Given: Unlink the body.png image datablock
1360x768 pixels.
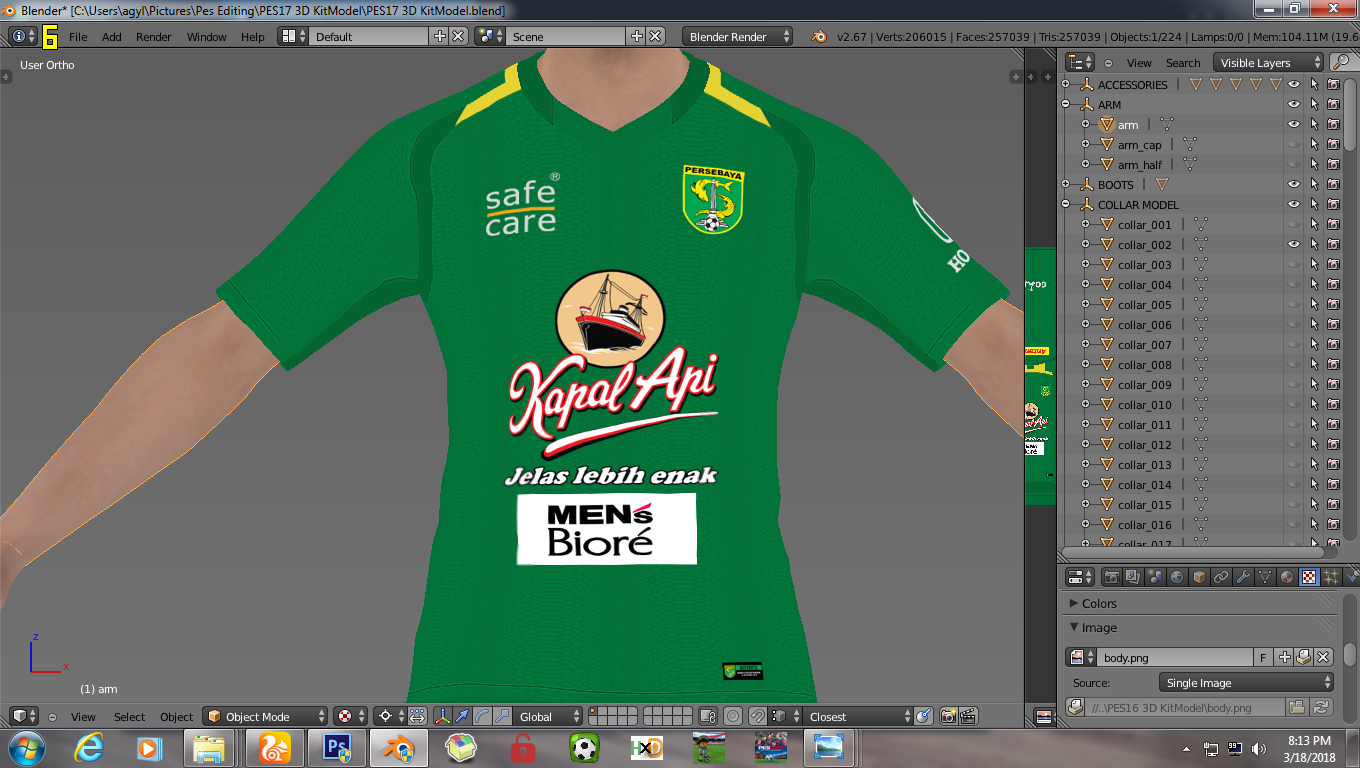Looking at the screenshot, I should click(x=1323, y=657).
